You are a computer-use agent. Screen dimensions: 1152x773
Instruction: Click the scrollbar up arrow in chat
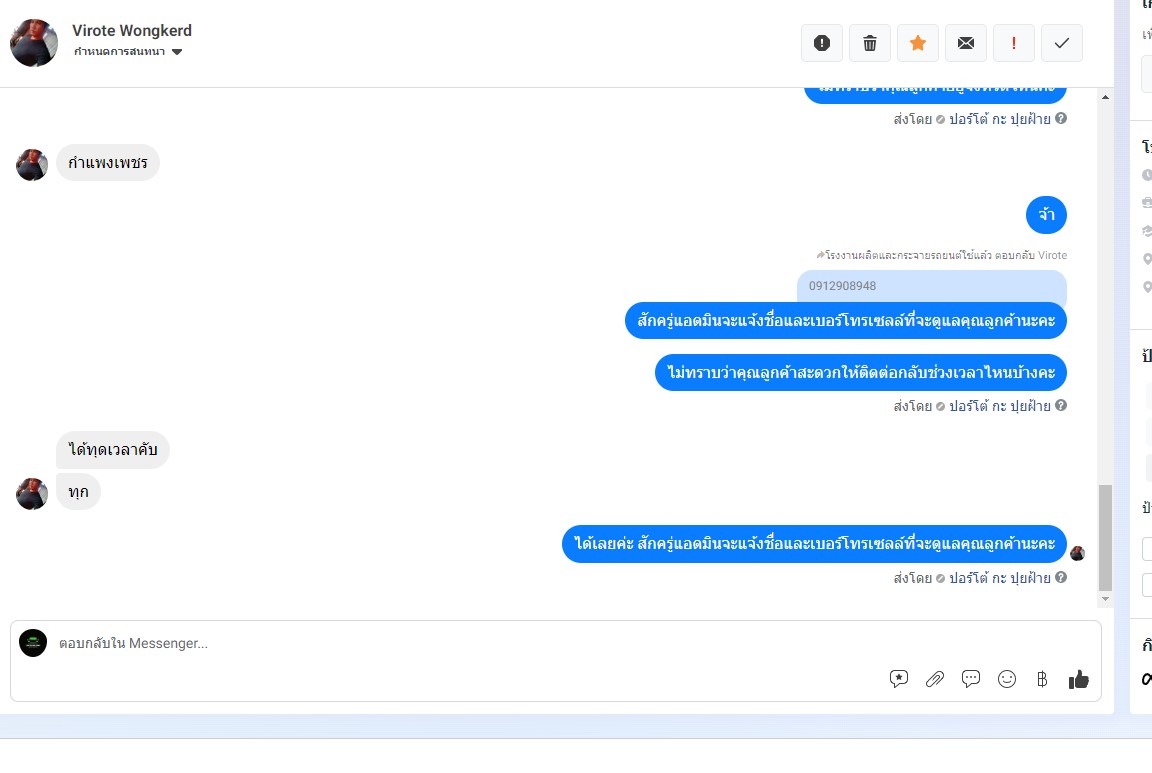[x=1105, y=97]
